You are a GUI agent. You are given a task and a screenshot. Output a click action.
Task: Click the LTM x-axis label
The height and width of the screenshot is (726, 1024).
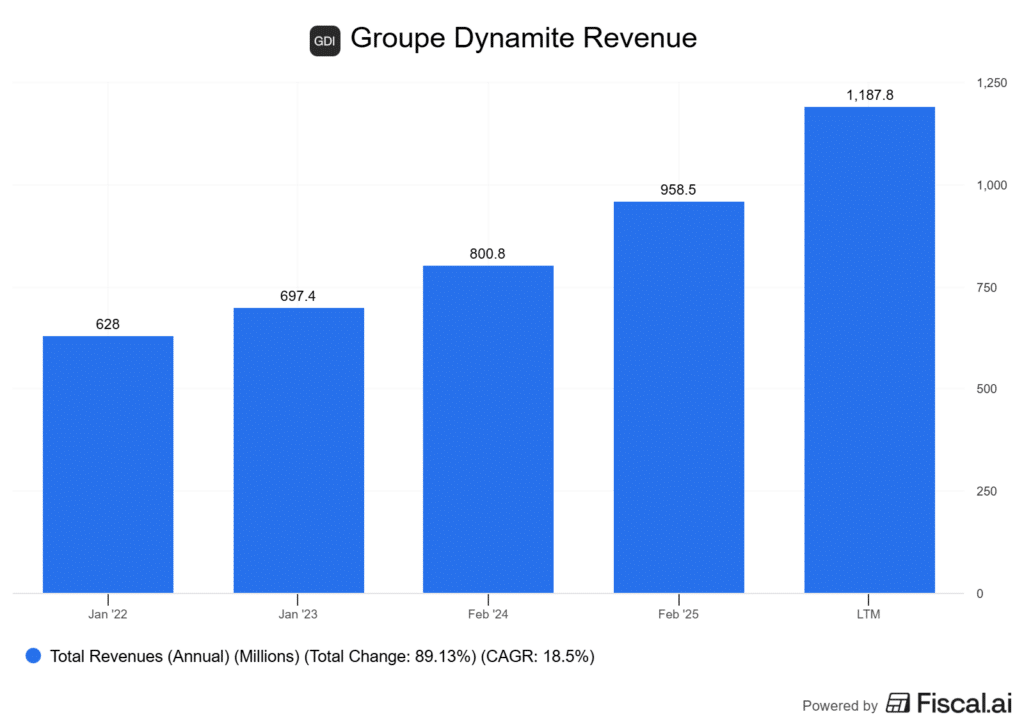point(868,611)
